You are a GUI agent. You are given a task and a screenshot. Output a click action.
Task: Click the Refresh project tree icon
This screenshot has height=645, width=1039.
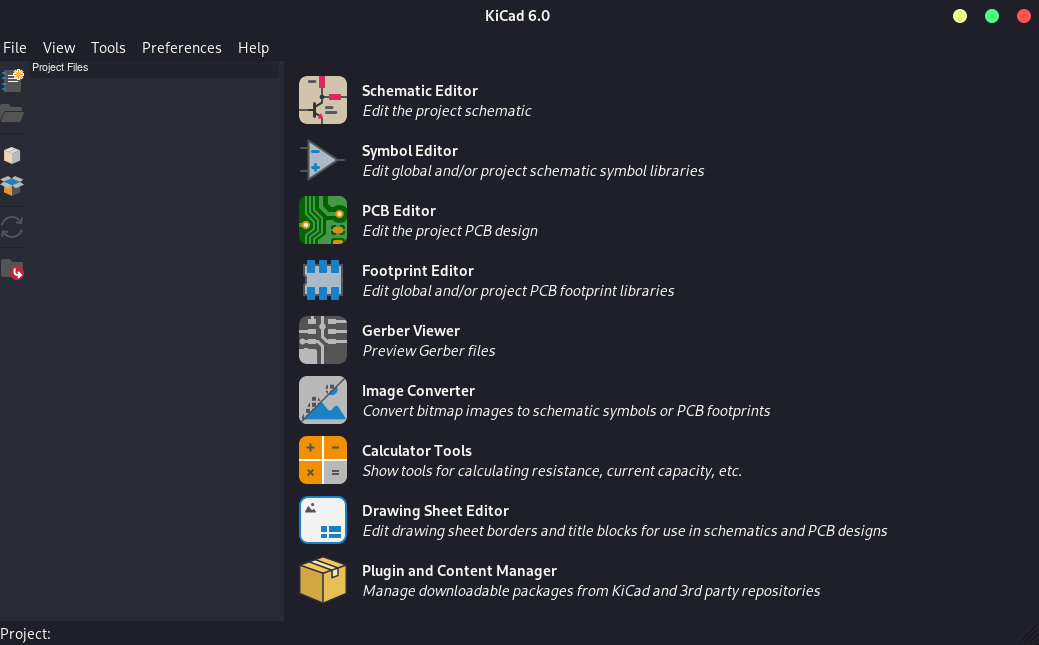12,227
